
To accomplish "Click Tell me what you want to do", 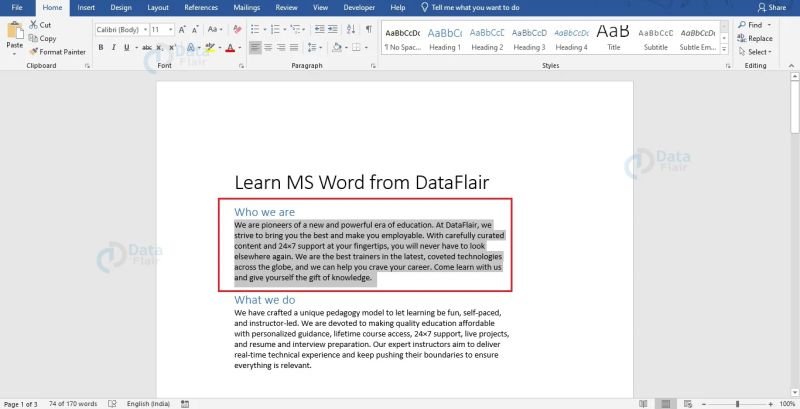I will [470, 8].
